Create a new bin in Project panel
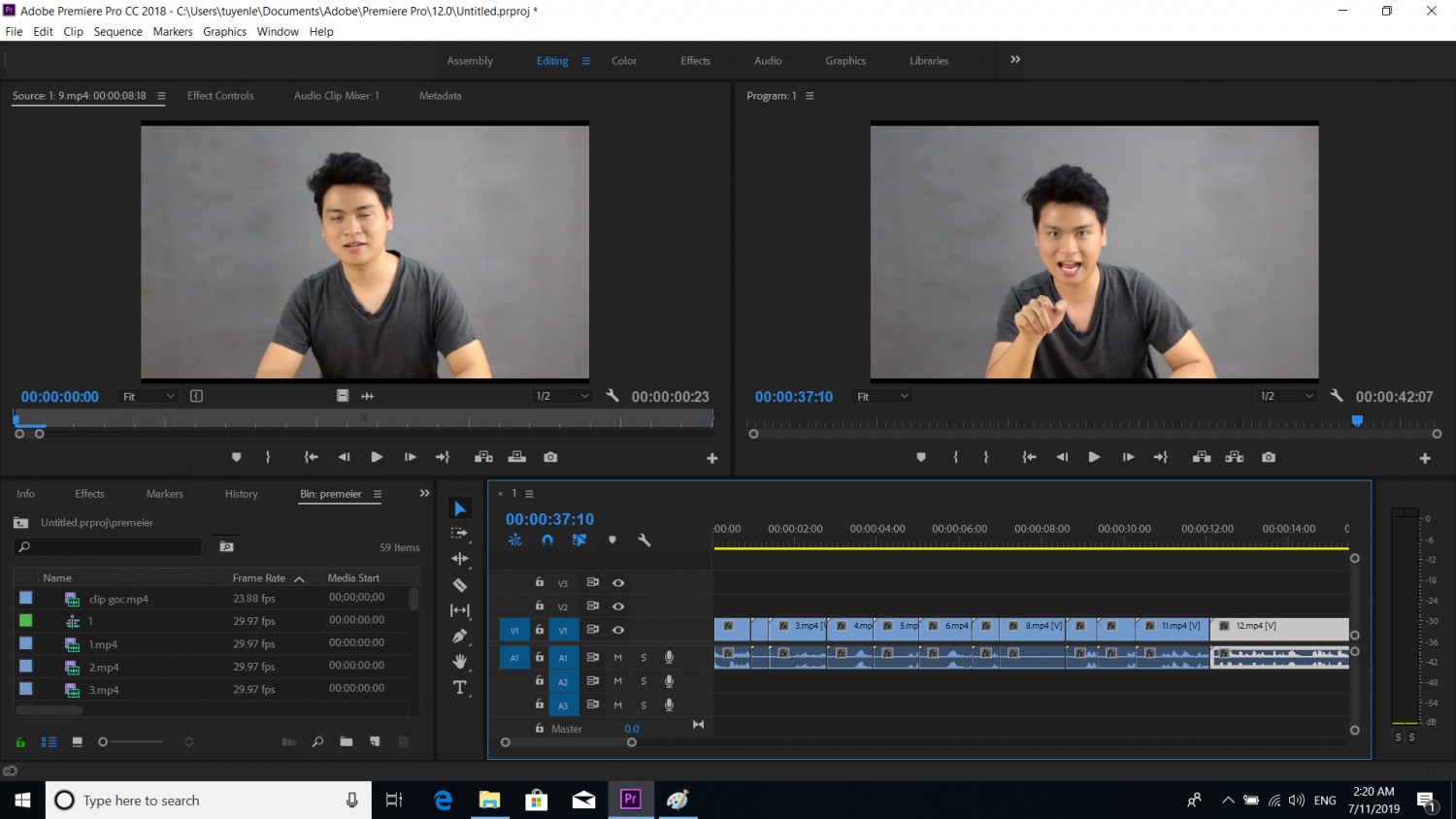 pyautogui.click(x=347, y=742)
